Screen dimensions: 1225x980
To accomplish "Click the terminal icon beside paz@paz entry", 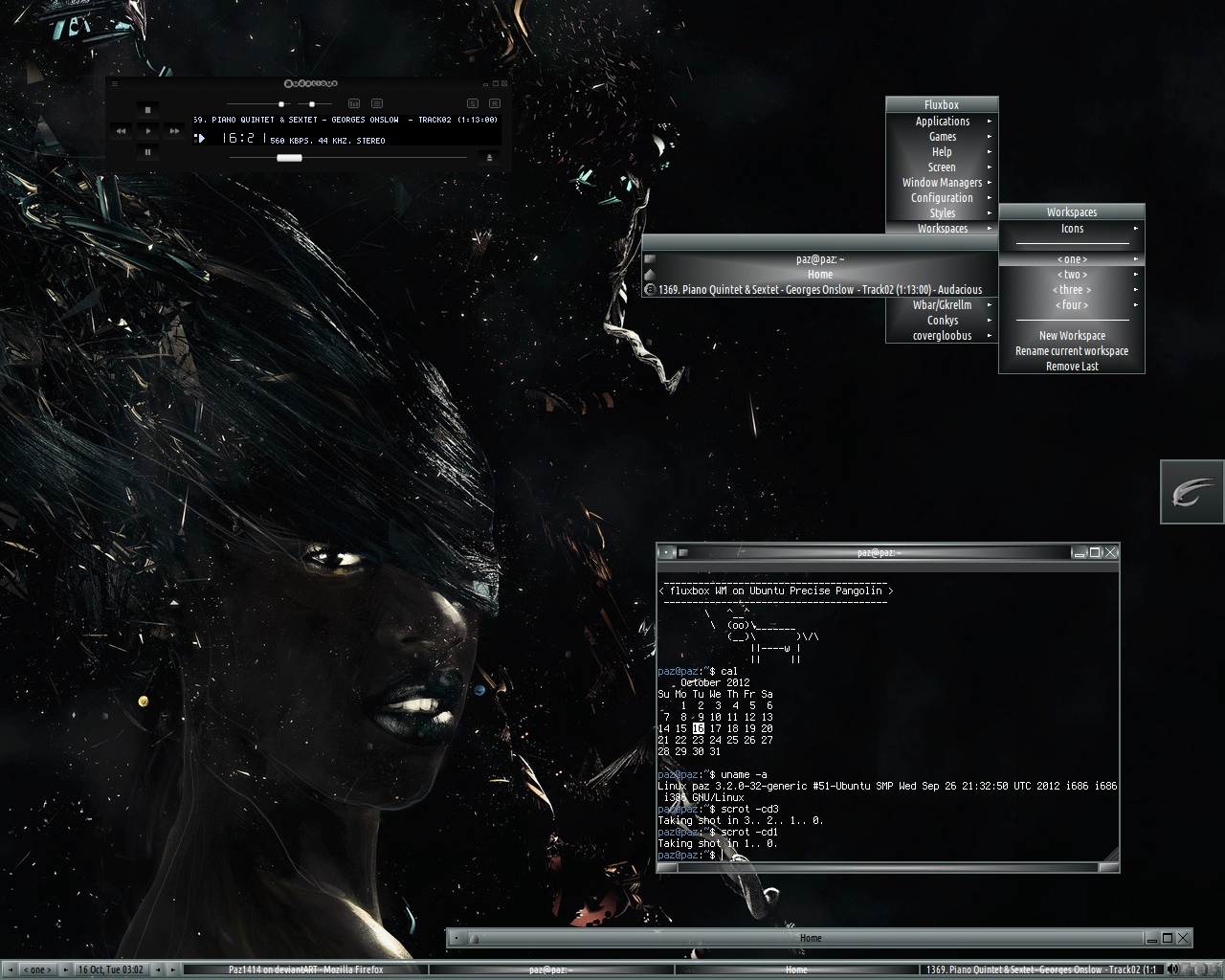I will tap(650, 259).
